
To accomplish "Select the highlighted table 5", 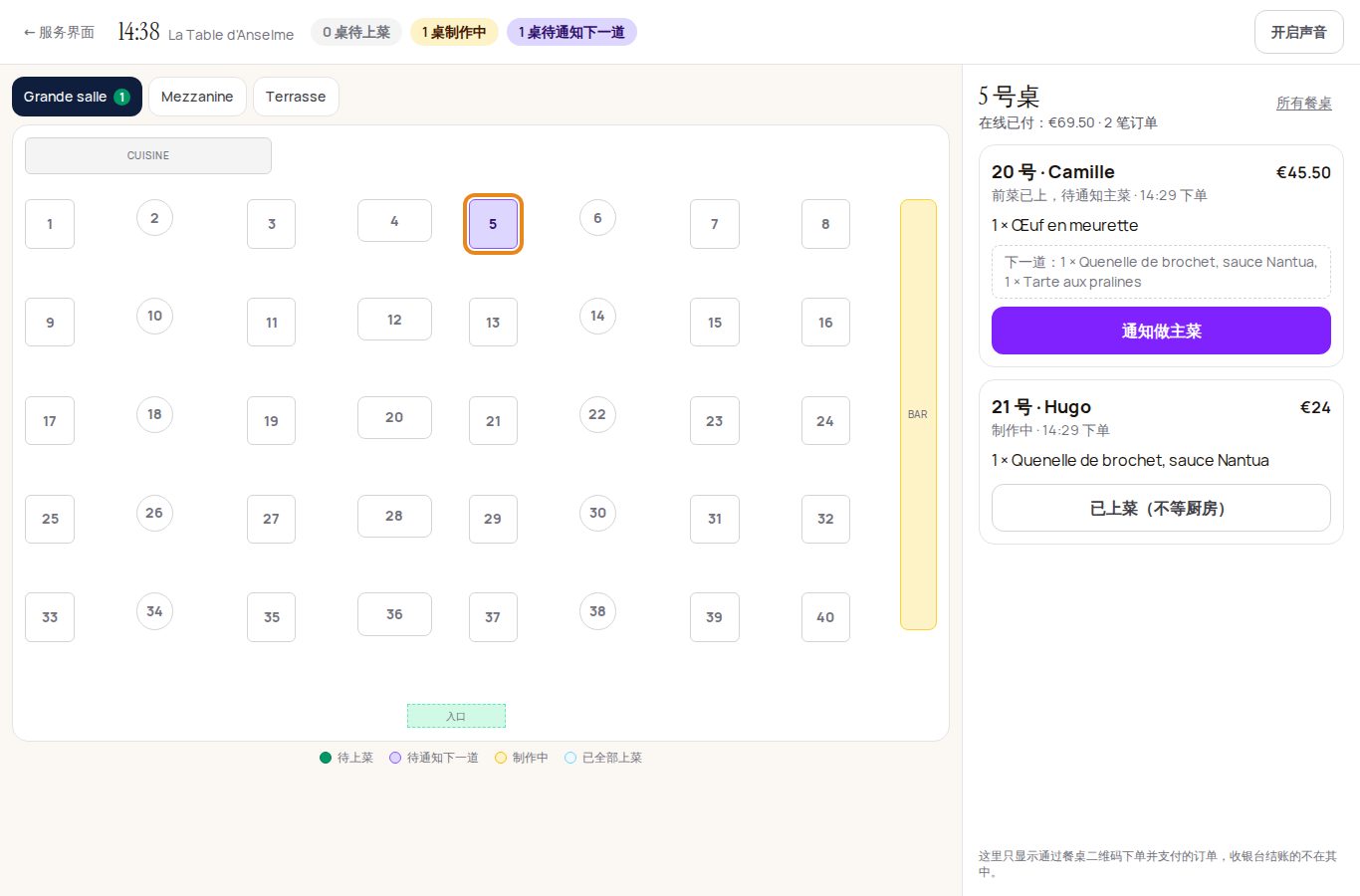I will click(493, 224).
